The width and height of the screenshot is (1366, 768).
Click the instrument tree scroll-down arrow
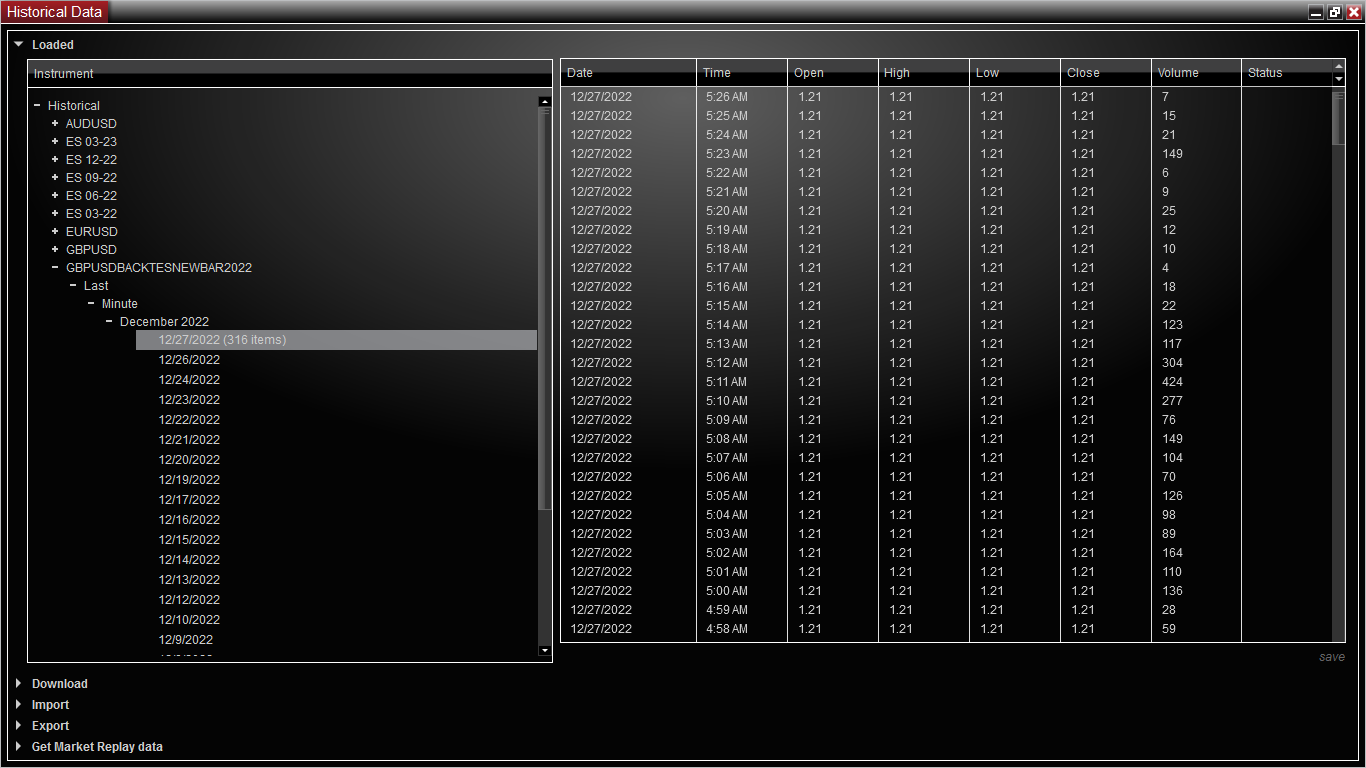pos(544,651)
